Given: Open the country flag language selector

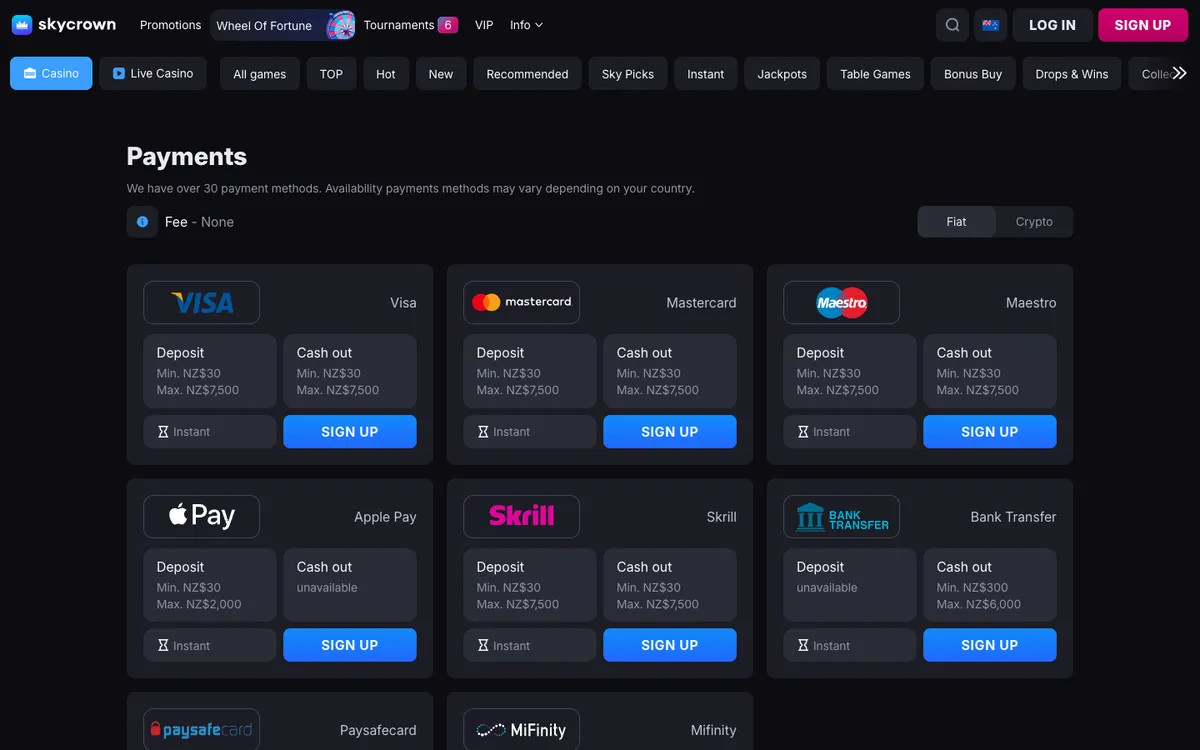Looking at the screenshot, I should pos(991,25).
